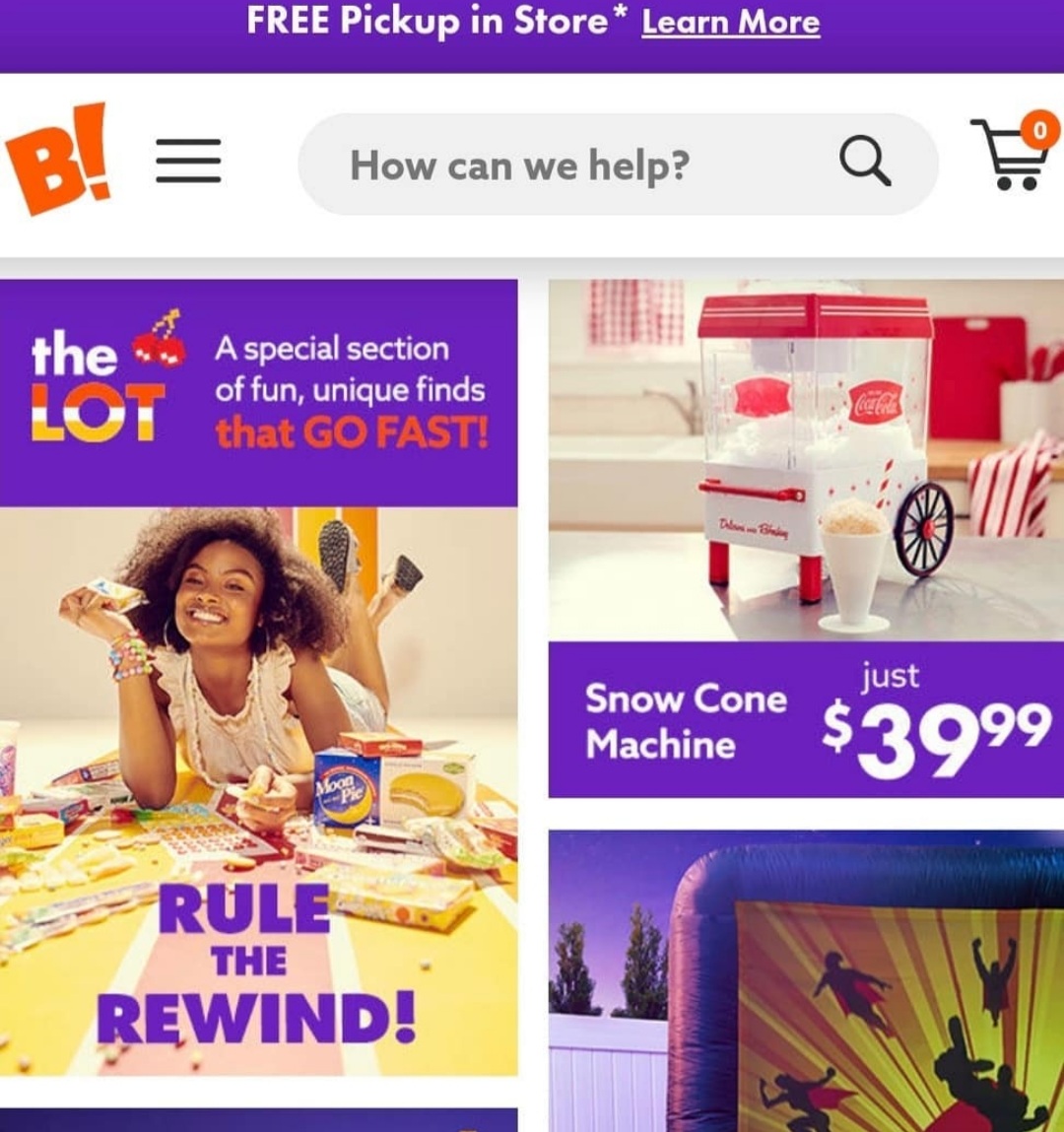Open the smiling woman with candy photo
The height and width of the screenshot is (1132, 1064).
click(258, 791)
